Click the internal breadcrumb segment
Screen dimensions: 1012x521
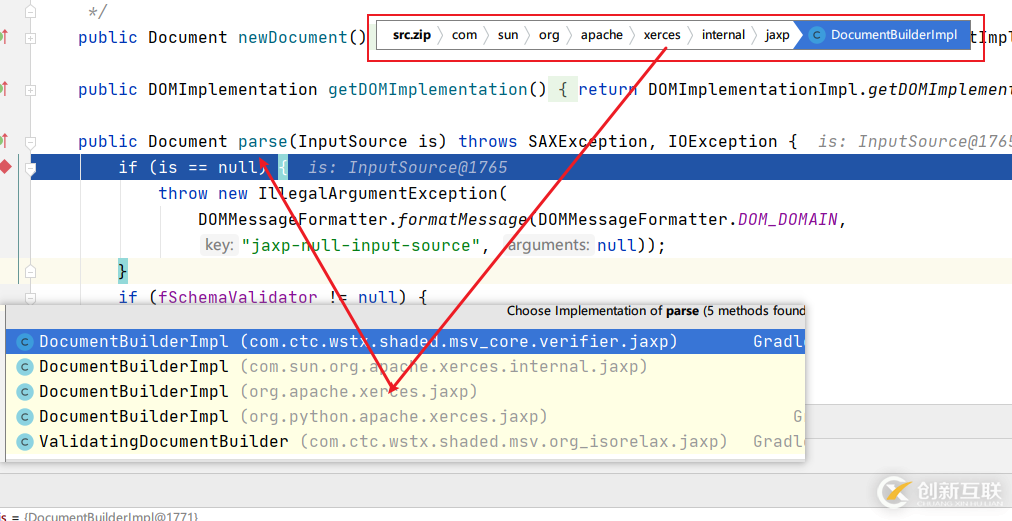click(x=723, y=35)
